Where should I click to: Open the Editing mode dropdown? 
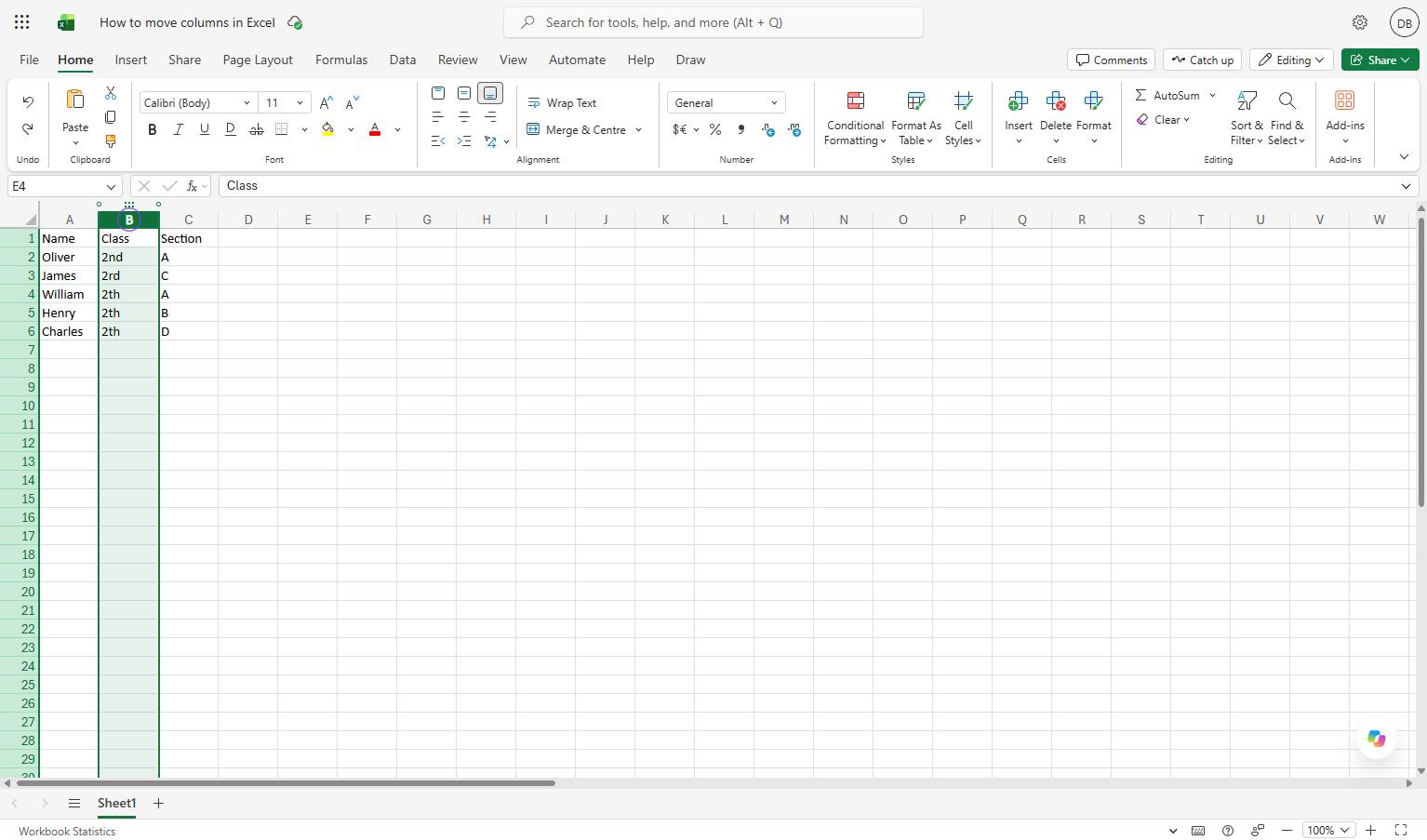(1291, 60)
